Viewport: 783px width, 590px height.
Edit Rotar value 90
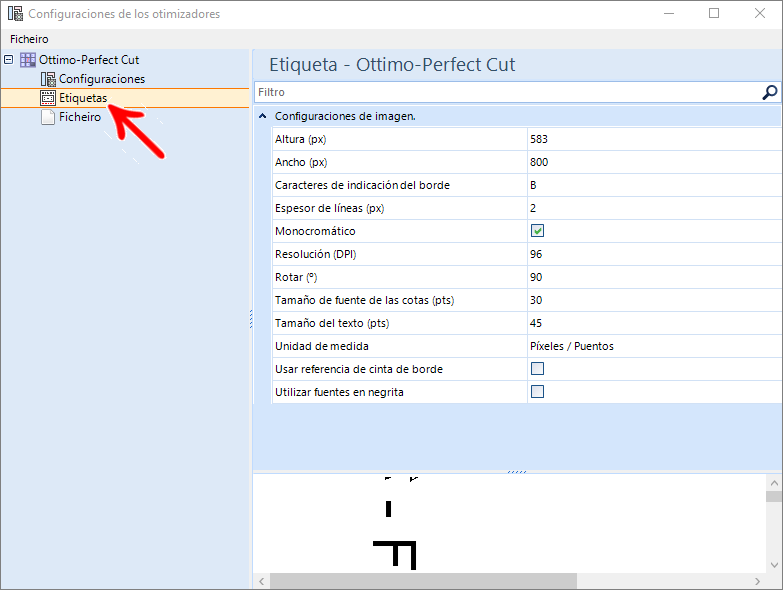[655, 277]
